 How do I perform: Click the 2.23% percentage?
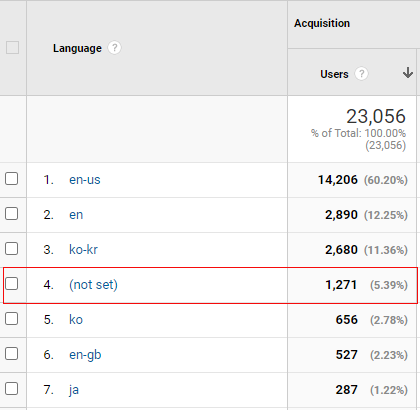point(389,355)
